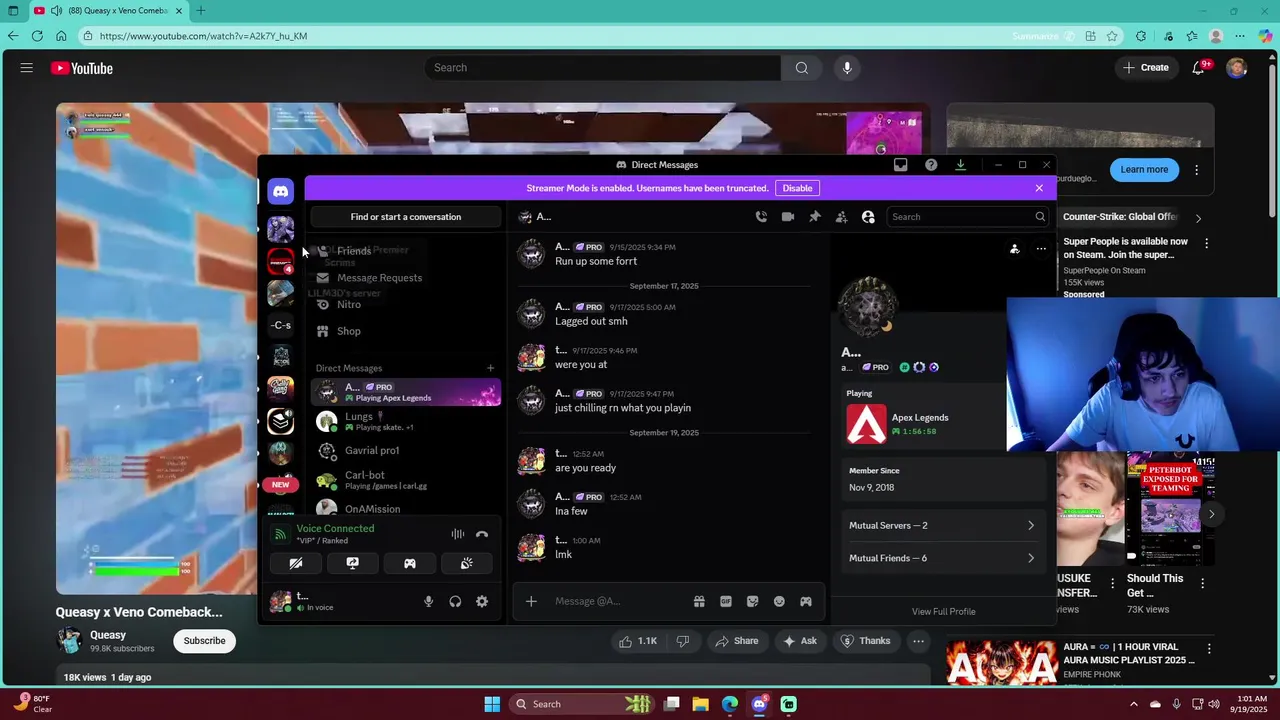Click YouTube search box
Screen dimensions: 1280x720
tap(603, 68)
